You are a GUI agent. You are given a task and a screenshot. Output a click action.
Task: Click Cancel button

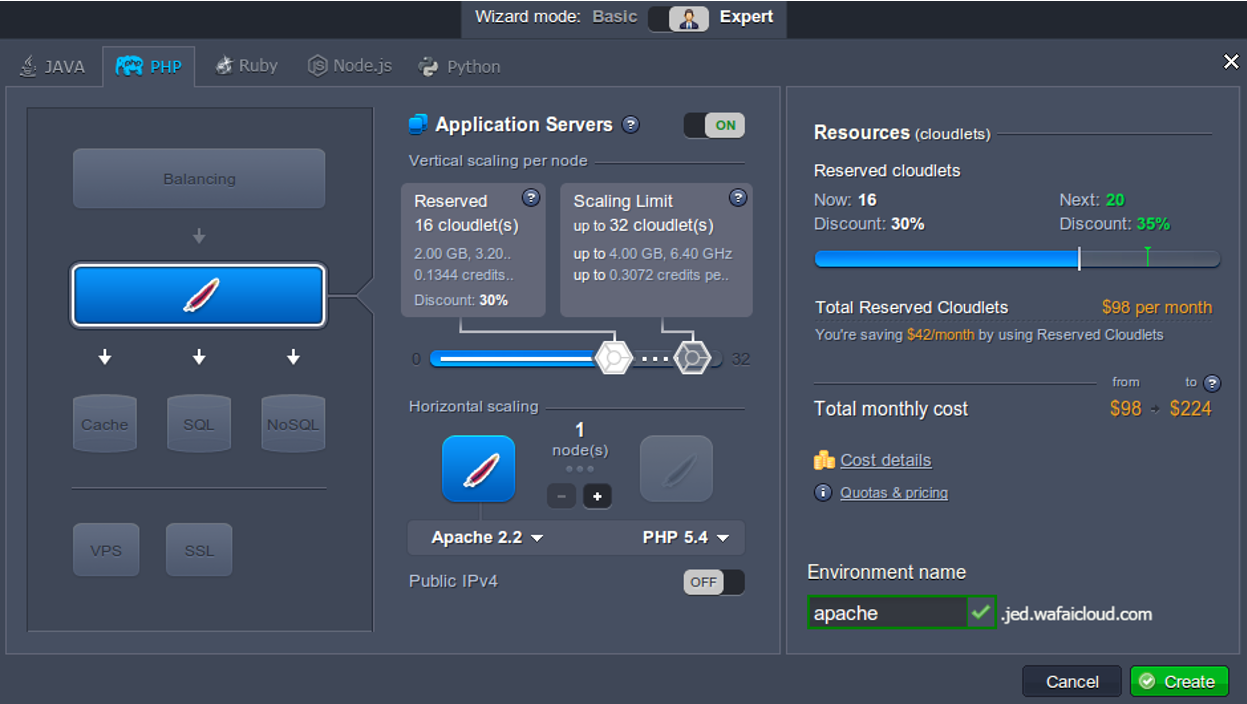point(1072,682)
